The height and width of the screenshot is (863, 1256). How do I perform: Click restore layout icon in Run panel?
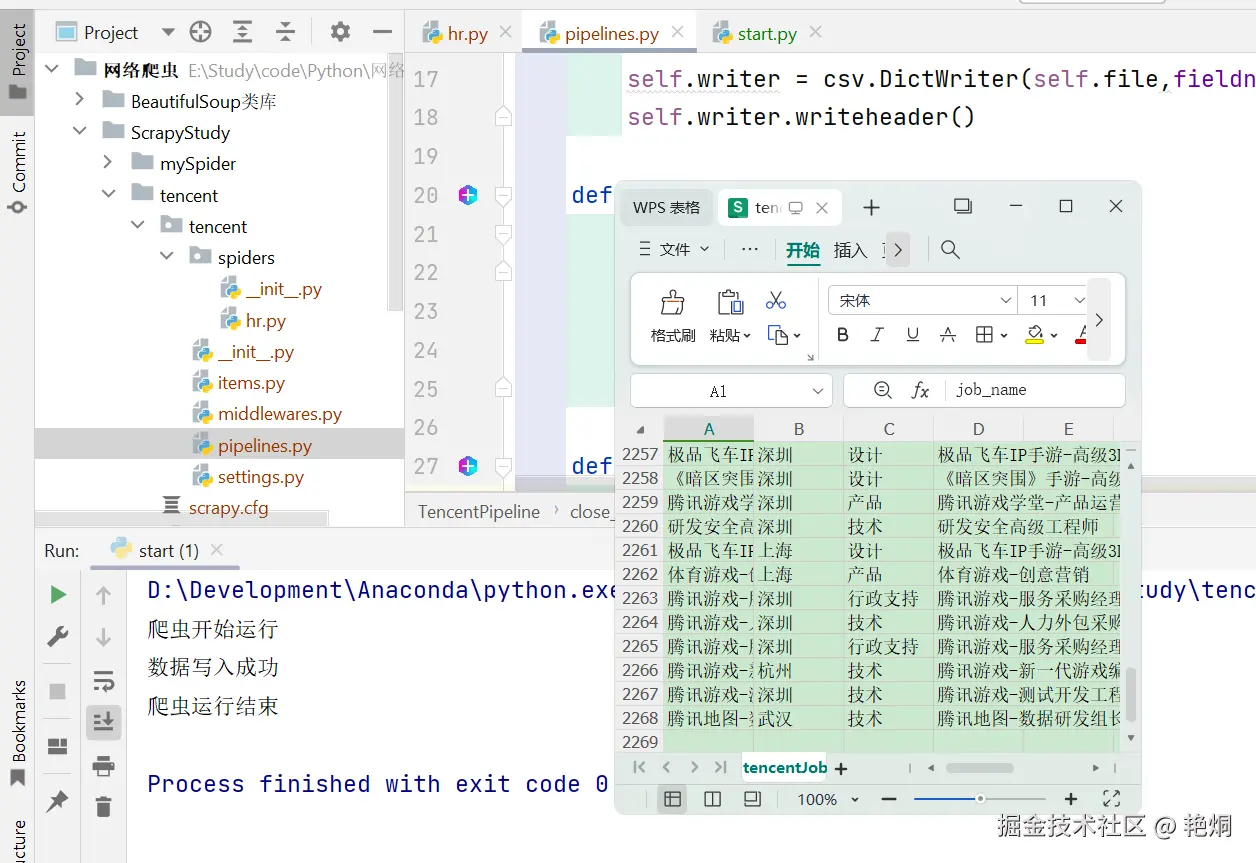pyautogui.click(x=58, y=746)
